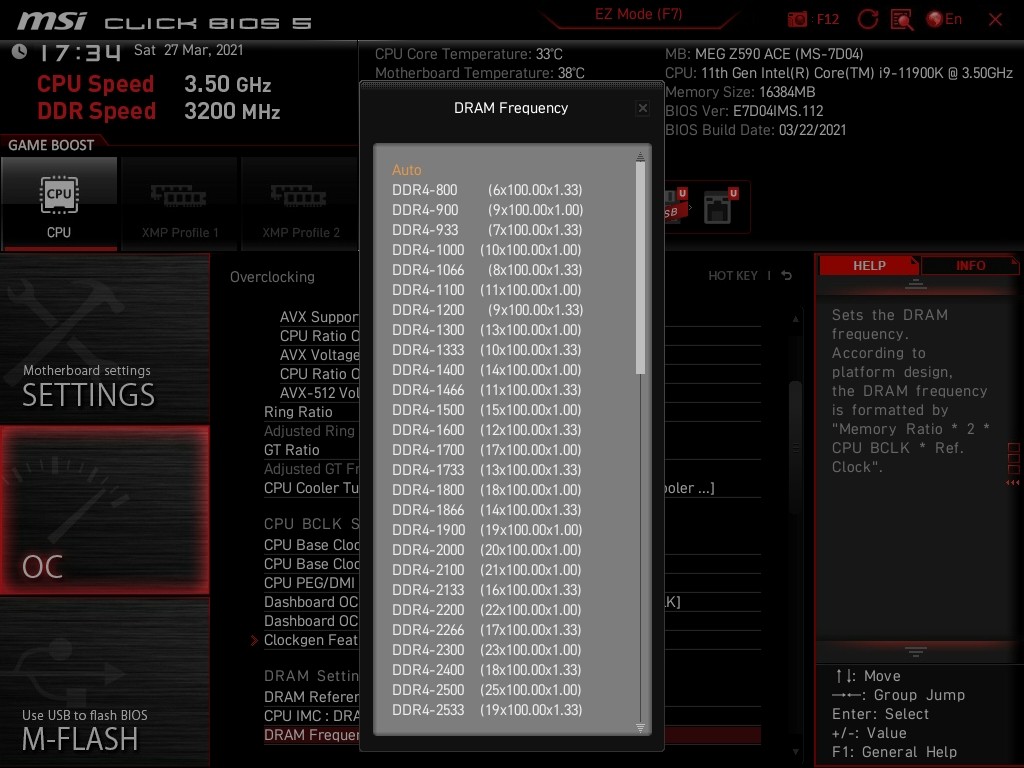Screen dimensions: 1024x768
Task: Change language via the globe En icon
Action: point(943,19)
